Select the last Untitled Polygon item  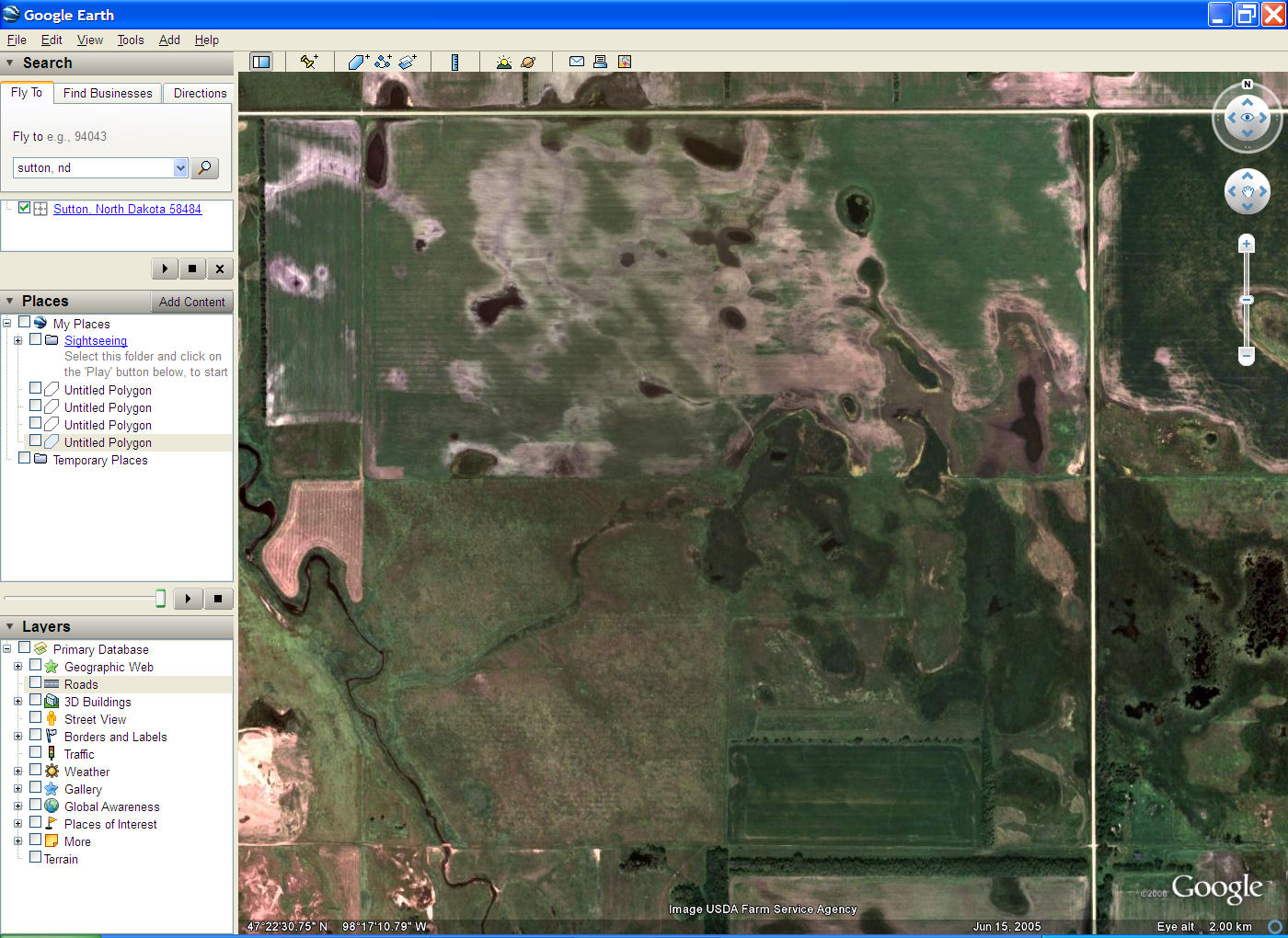click(x=108, y=442)
